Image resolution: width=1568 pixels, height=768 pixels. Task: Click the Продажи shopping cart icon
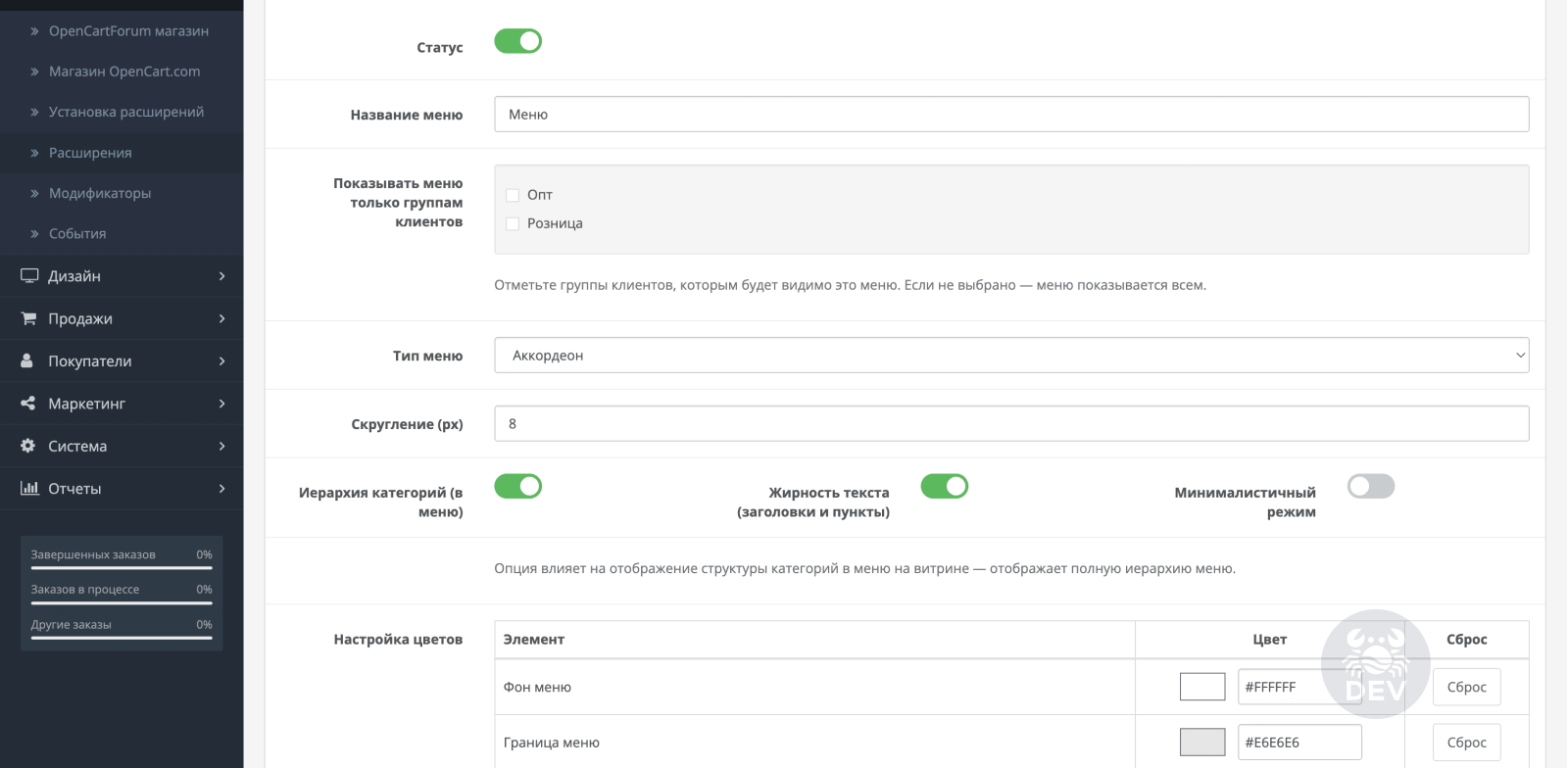pyautogui.click(x=29, y=318)
